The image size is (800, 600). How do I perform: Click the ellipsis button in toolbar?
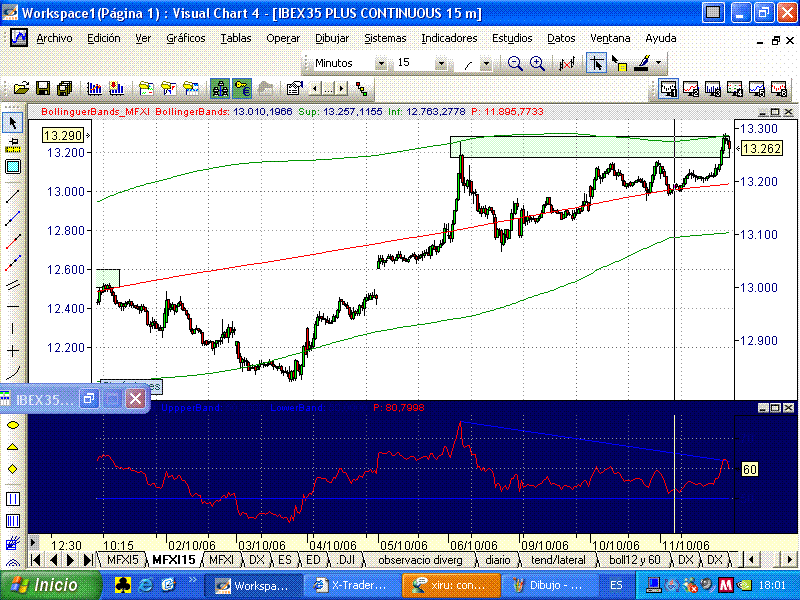(x=328, y=89)
